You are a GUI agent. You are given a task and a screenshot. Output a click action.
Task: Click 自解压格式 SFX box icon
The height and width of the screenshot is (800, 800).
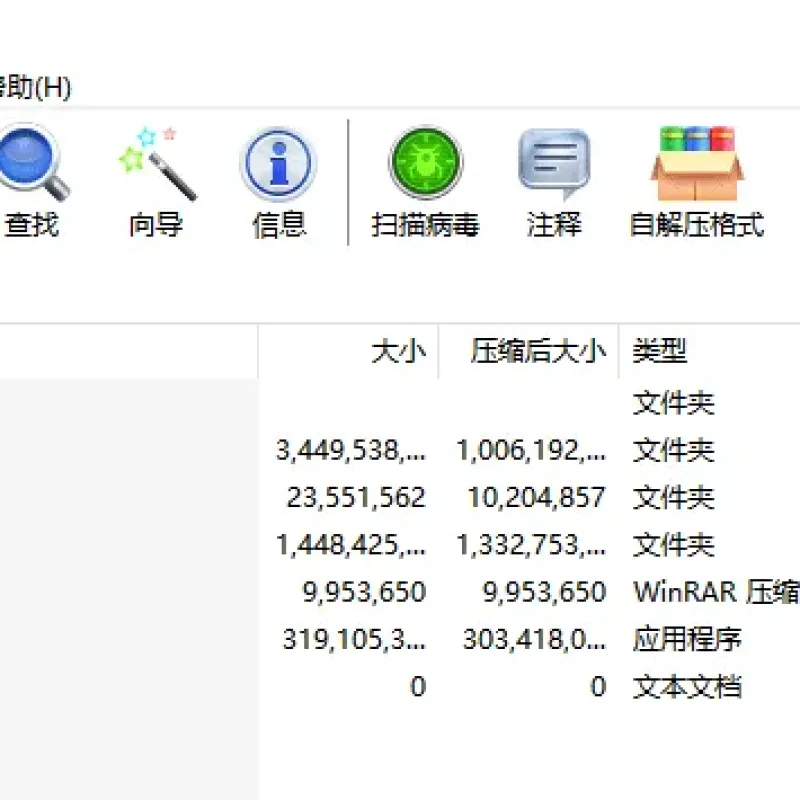point(697,163)
